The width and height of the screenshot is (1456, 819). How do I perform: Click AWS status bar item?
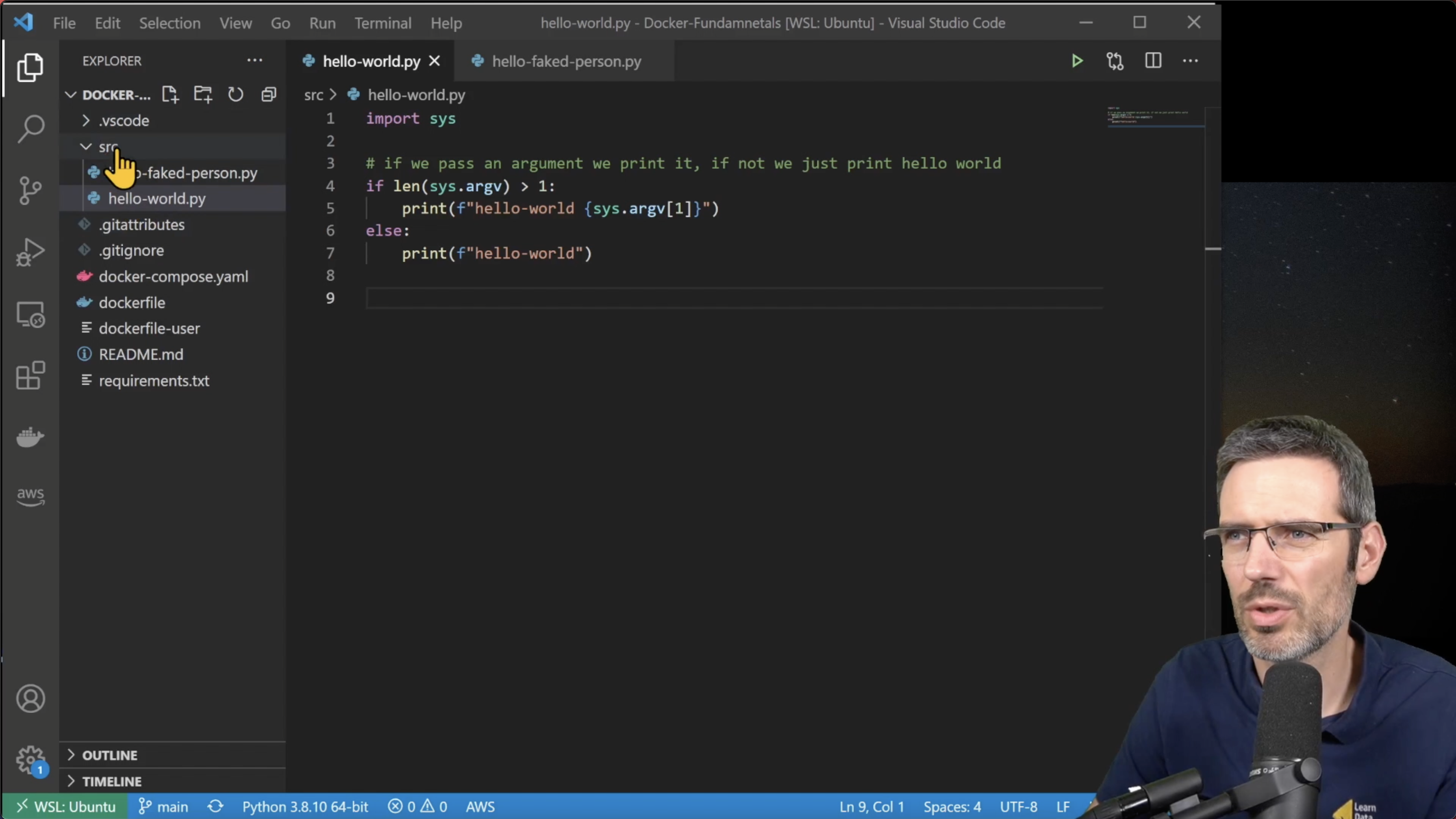pos(480,806)
